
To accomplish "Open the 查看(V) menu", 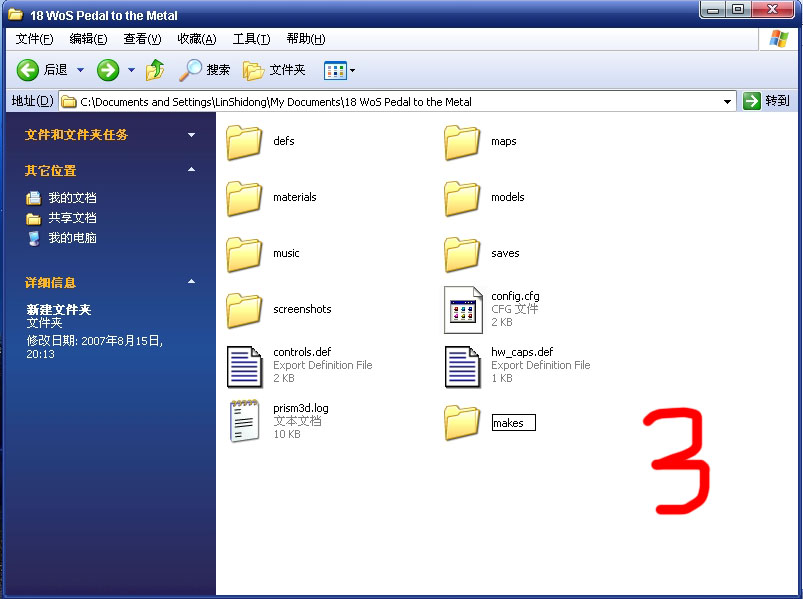I will pos(142,39).
